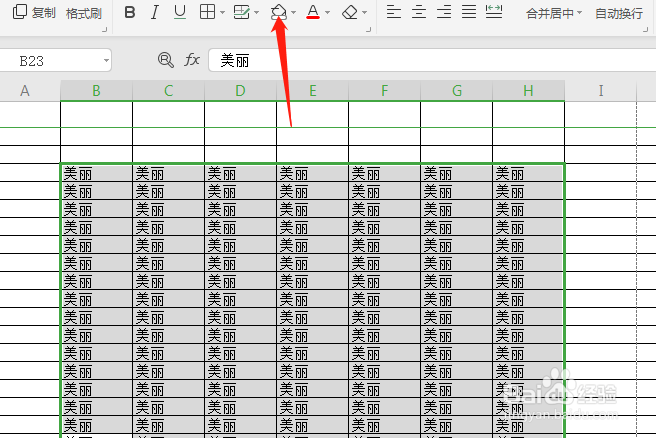Select column A header
This screenshot has width=656, height=438.
(25, 91)
